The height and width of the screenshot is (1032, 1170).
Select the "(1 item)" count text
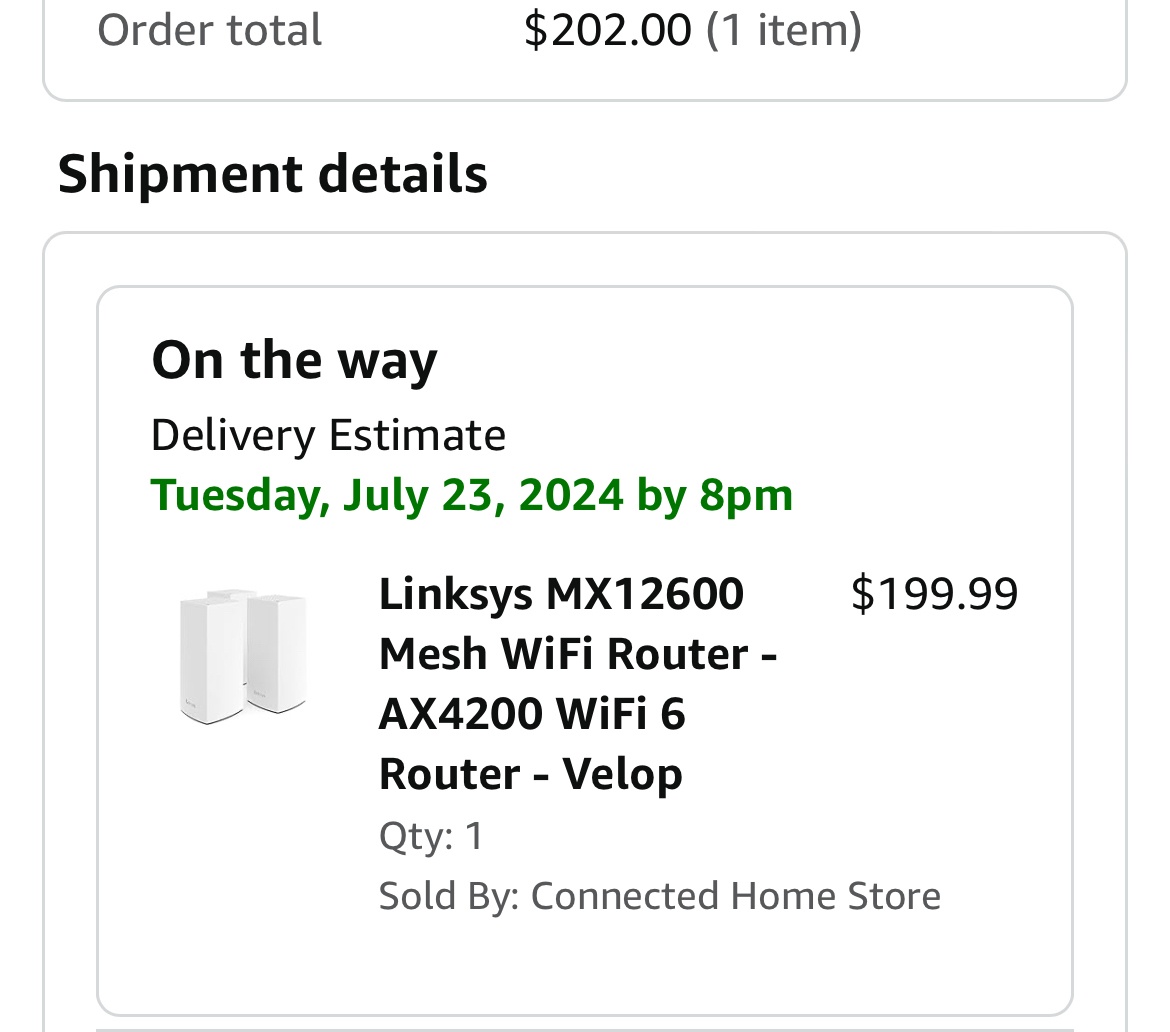[784, 30]
